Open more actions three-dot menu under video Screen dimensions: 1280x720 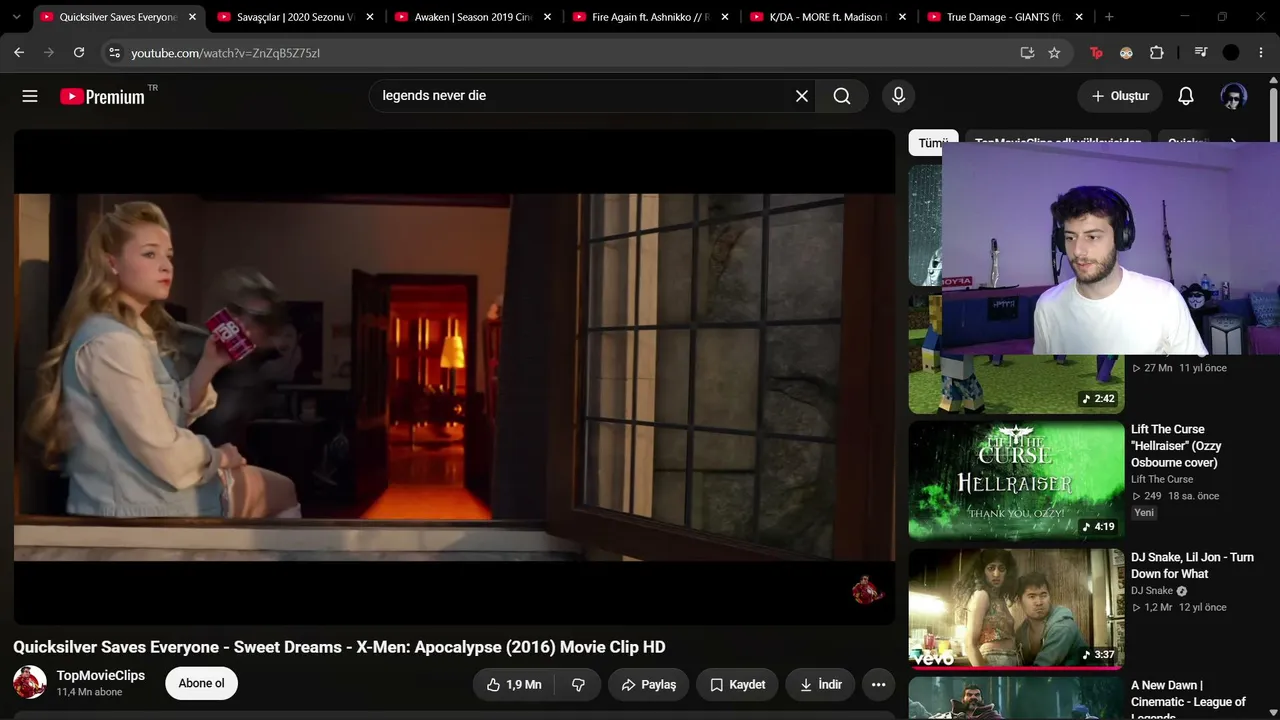pyautogui.click(x=878, y=685)
